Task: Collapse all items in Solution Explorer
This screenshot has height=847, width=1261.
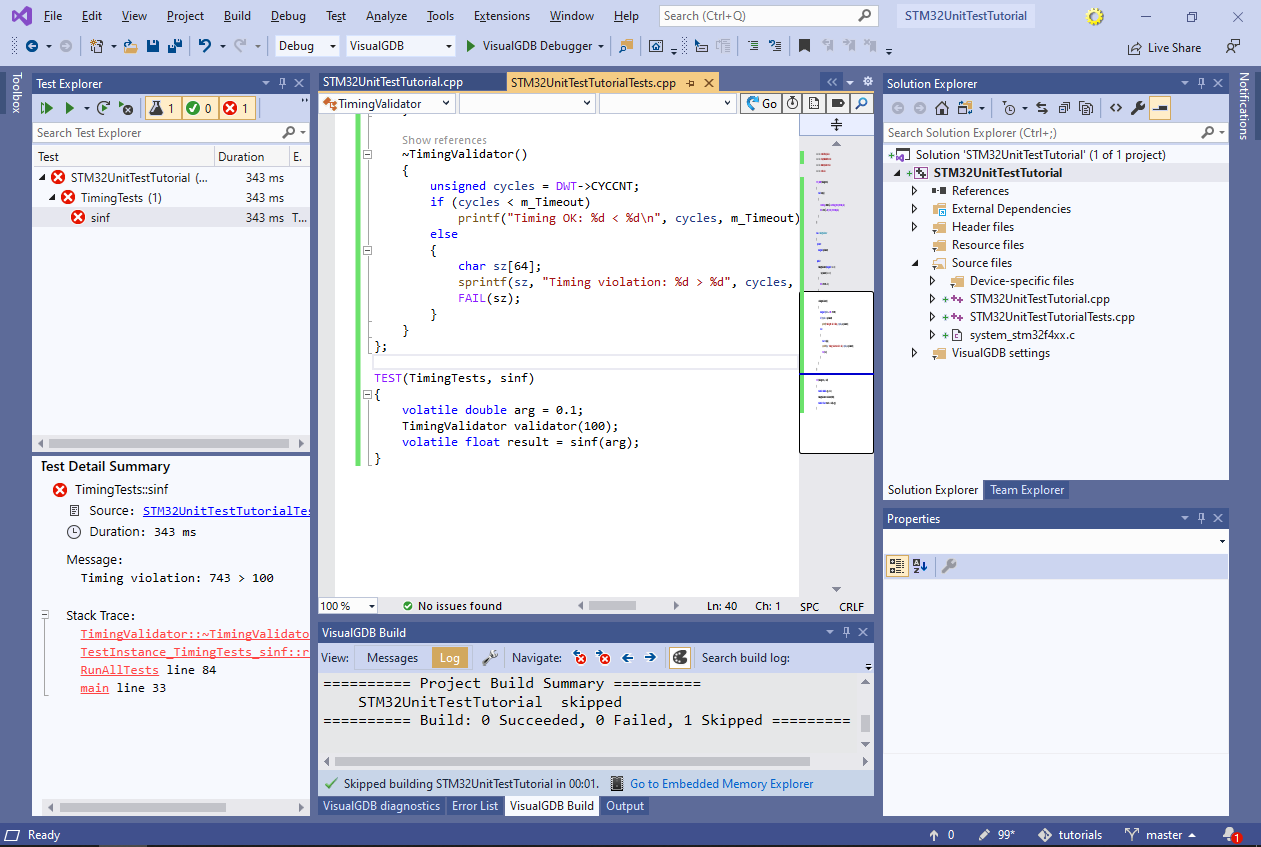Action: 1064,108
